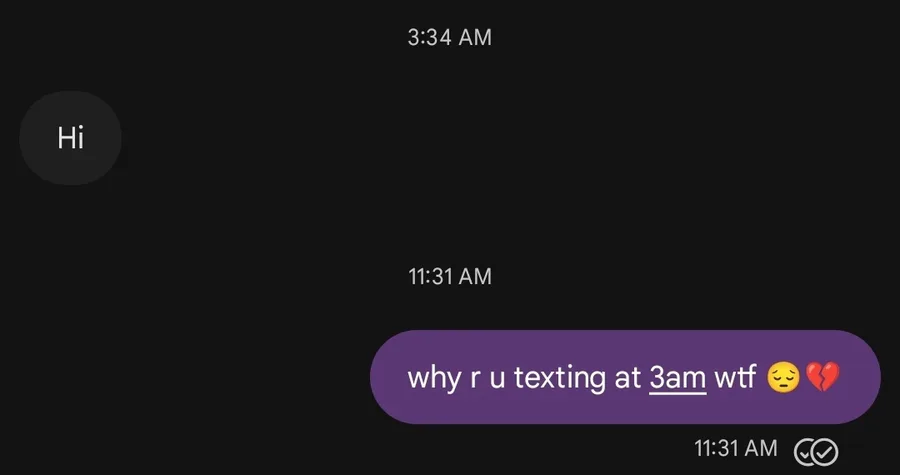
Task: Click the centered 11:31 AM timestamp header
Action: (449, 277)
